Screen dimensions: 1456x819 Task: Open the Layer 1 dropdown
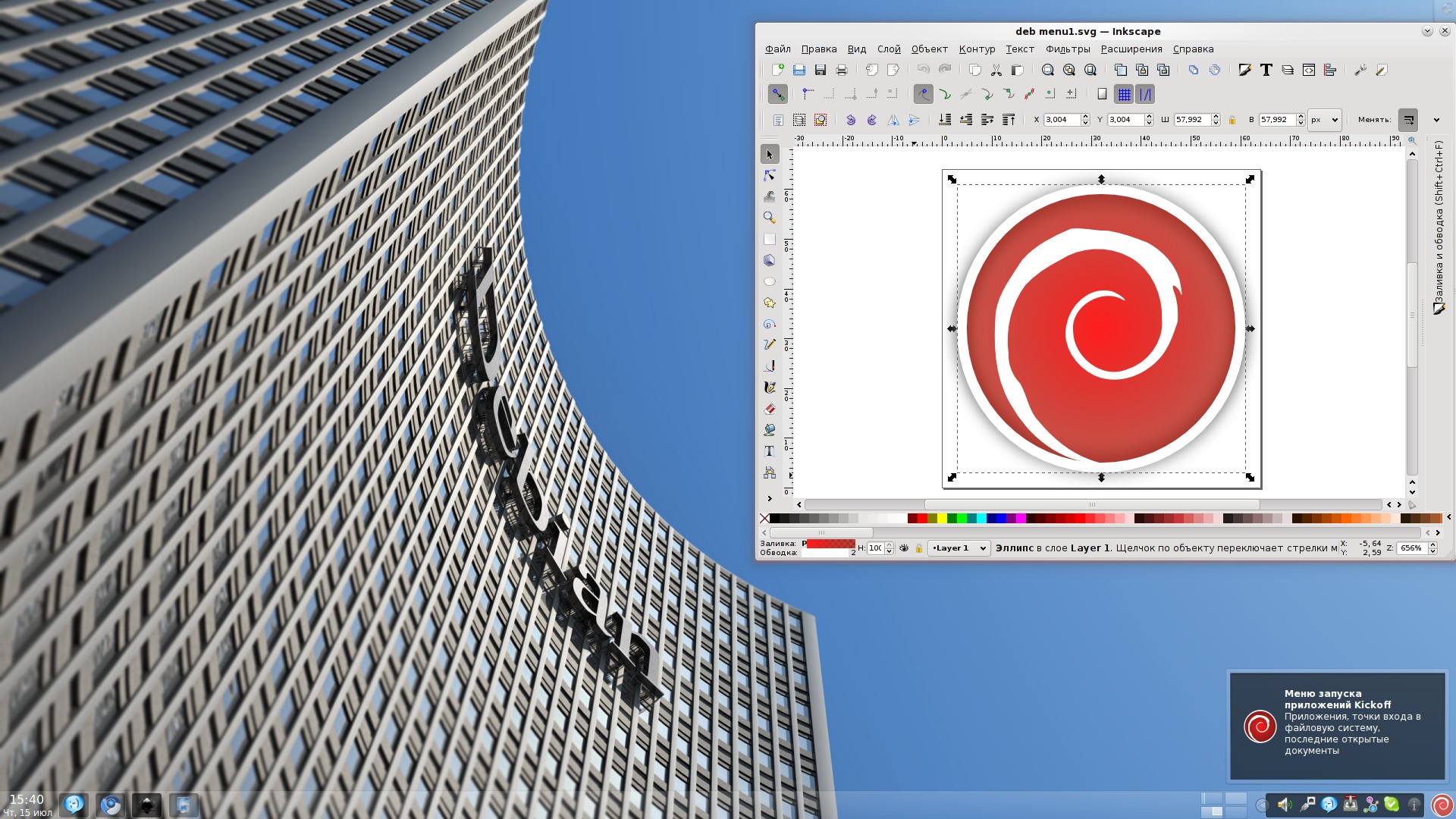[959, 548]
